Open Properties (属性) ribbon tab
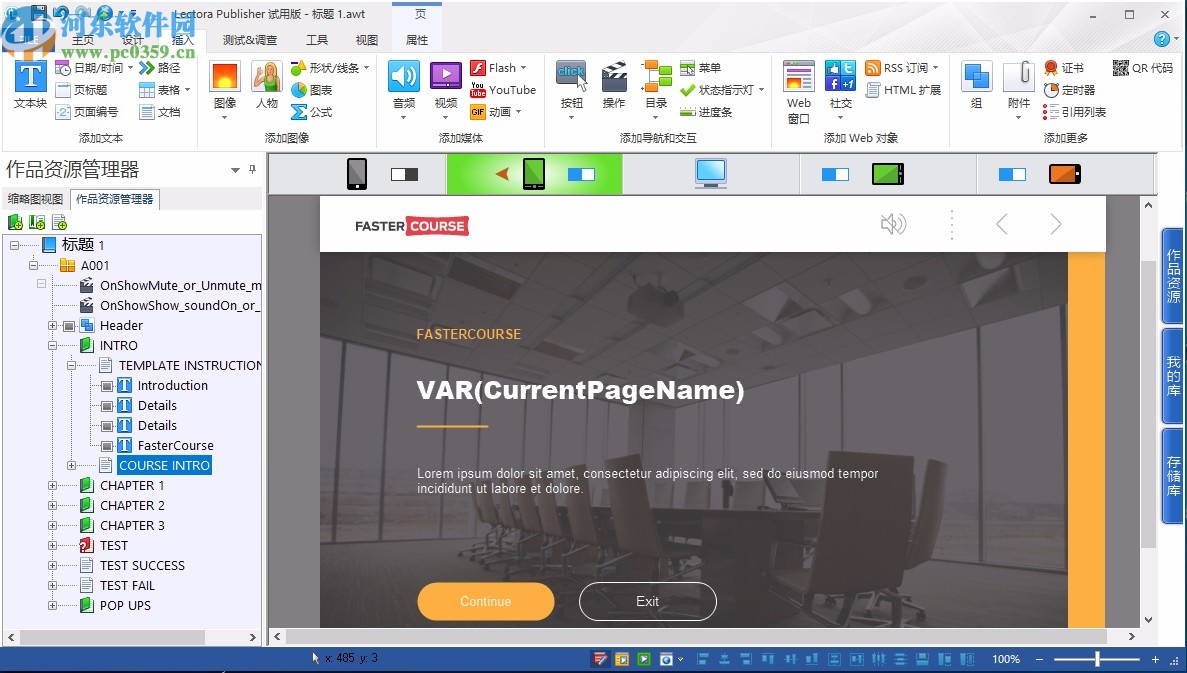Image resolution: width=1187 pixels, height=673 pixels. 417,40
